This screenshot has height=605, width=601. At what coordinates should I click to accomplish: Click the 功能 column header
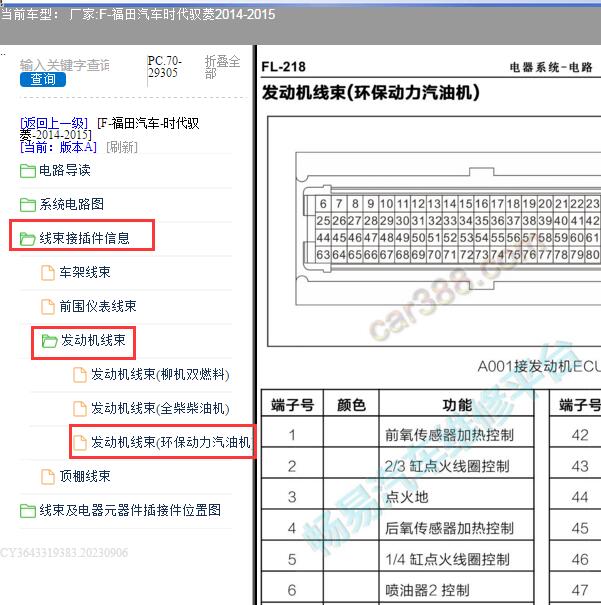457,405
